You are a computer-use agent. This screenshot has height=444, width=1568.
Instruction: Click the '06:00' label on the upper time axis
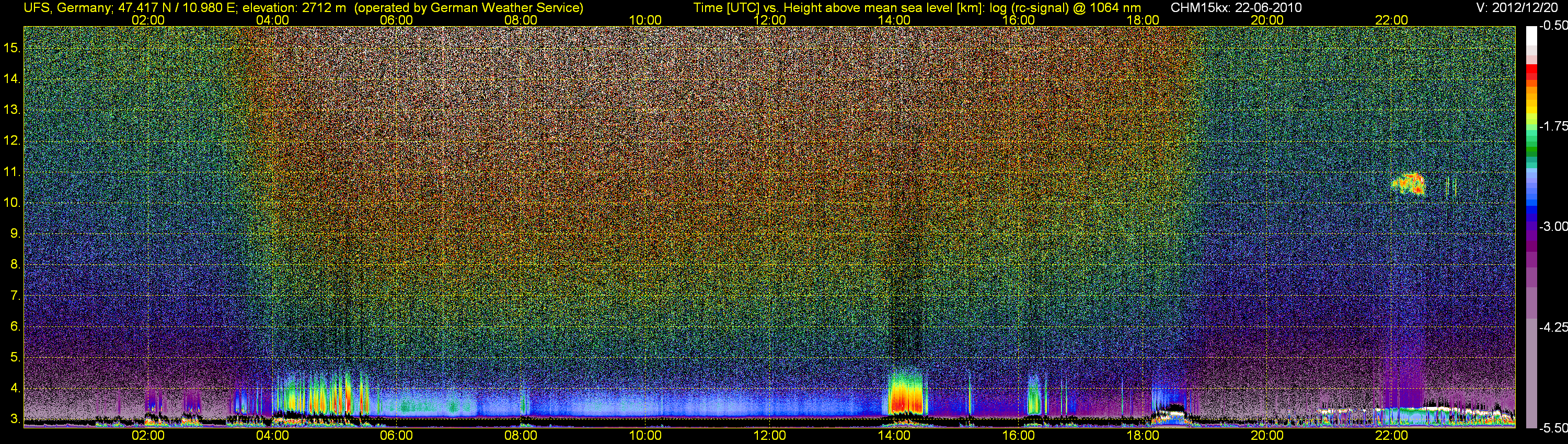click(396, 20)
